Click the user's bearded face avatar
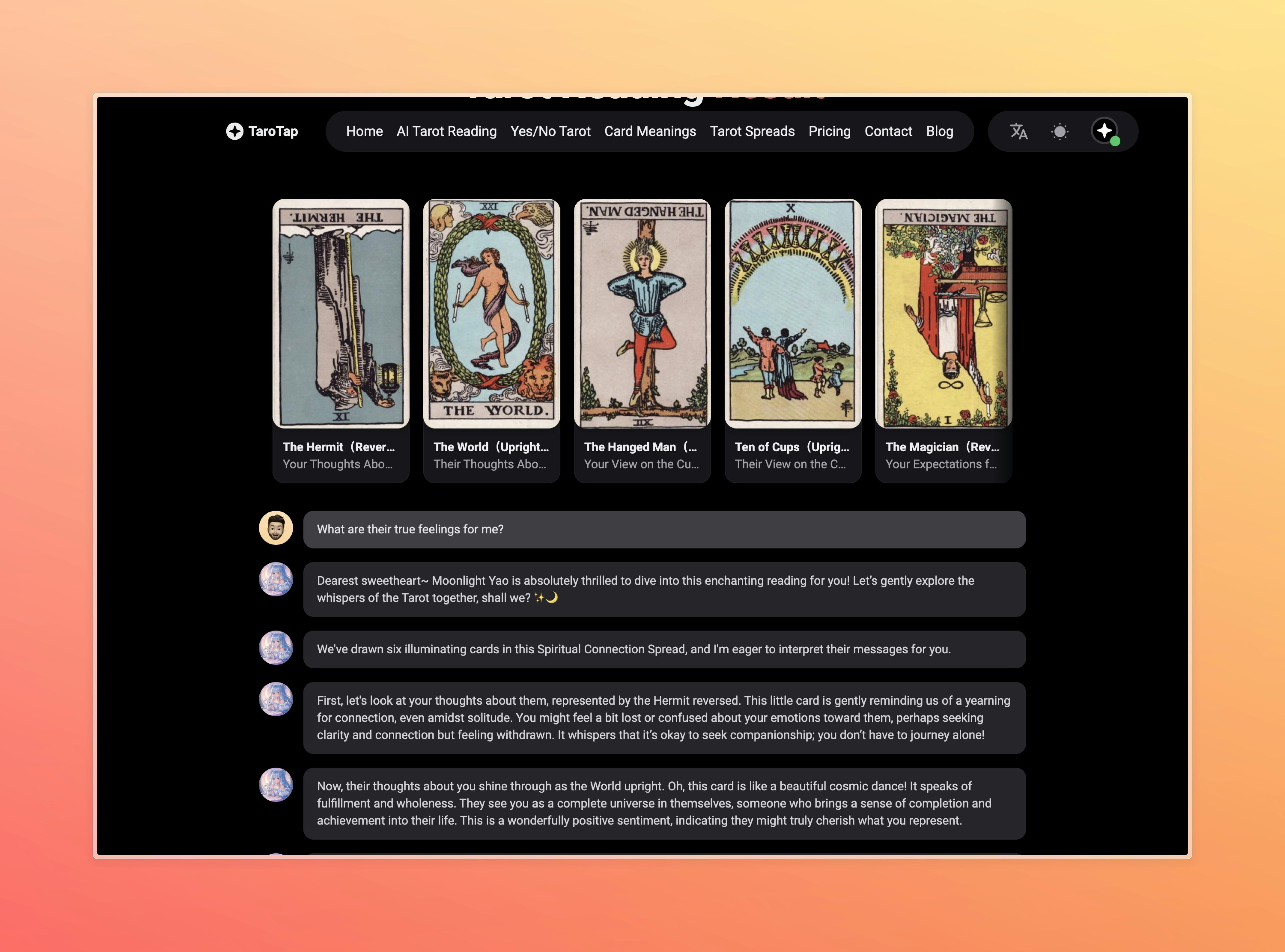 click(276, 528)
